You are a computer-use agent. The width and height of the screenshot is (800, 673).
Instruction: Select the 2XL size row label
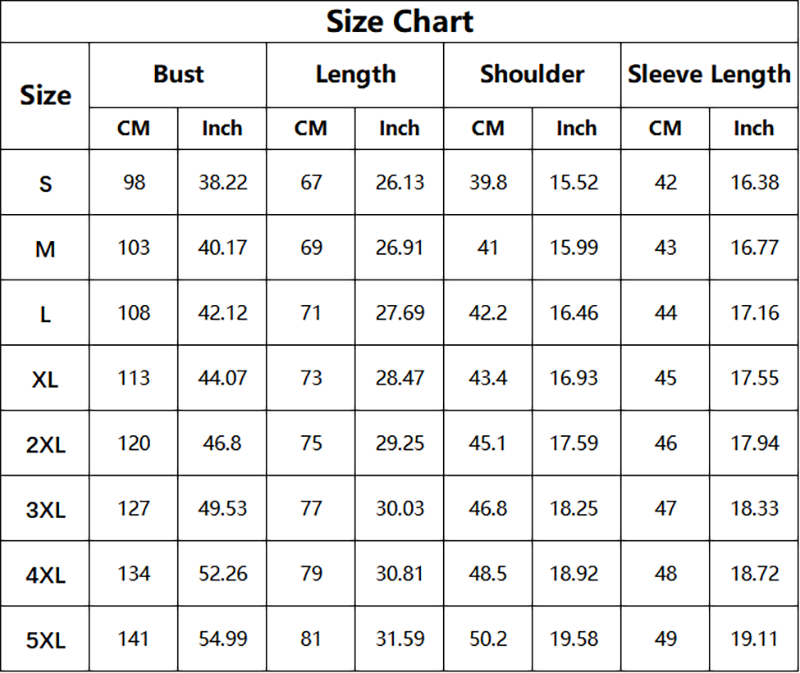tap(46, 445)
